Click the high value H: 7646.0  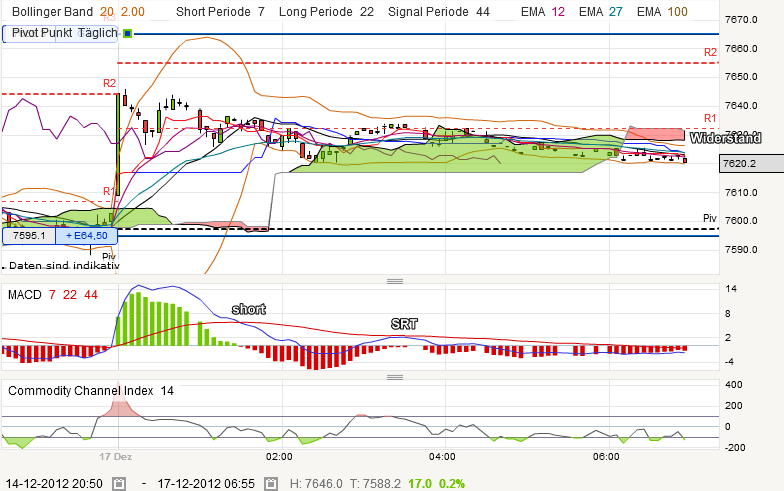click(316, 484)
